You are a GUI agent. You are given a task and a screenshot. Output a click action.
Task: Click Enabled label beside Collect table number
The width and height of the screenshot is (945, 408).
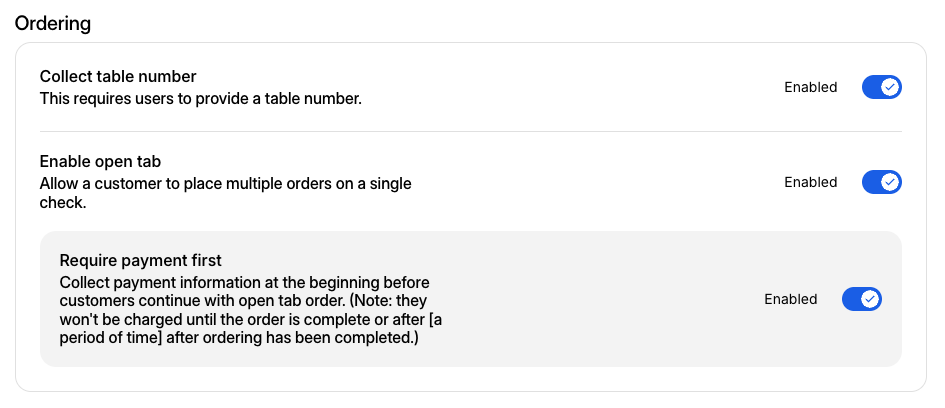[810, 87]
